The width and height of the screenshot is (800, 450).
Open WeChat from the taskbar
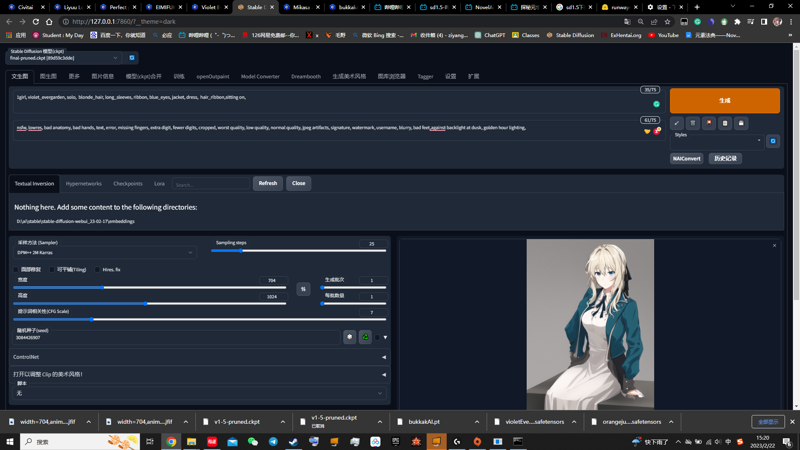coord(253,441)
